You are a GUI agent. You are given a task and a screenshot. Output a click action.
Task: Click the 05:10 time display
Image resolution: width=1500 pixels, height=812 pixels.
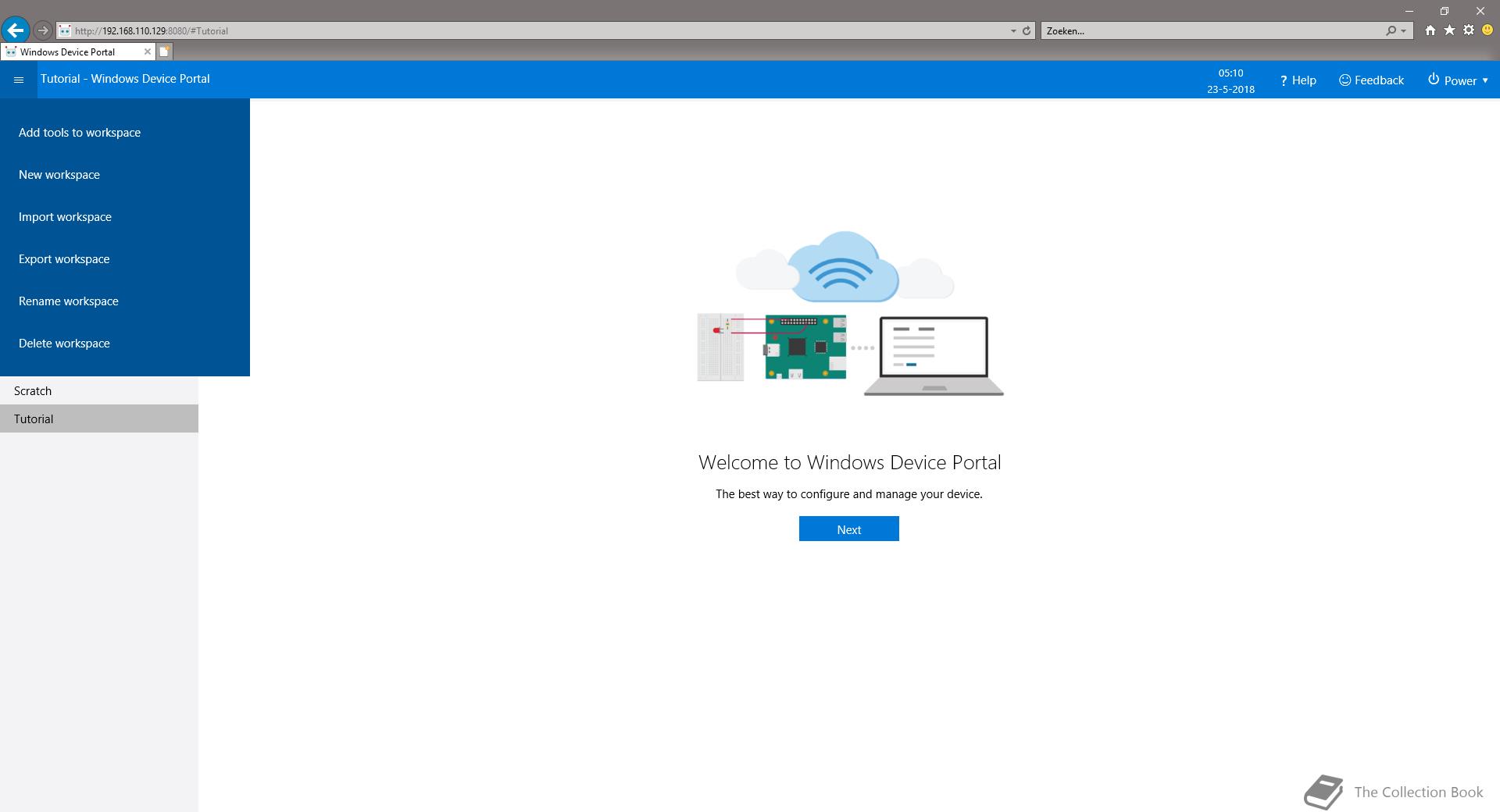tap(1230, 73)
